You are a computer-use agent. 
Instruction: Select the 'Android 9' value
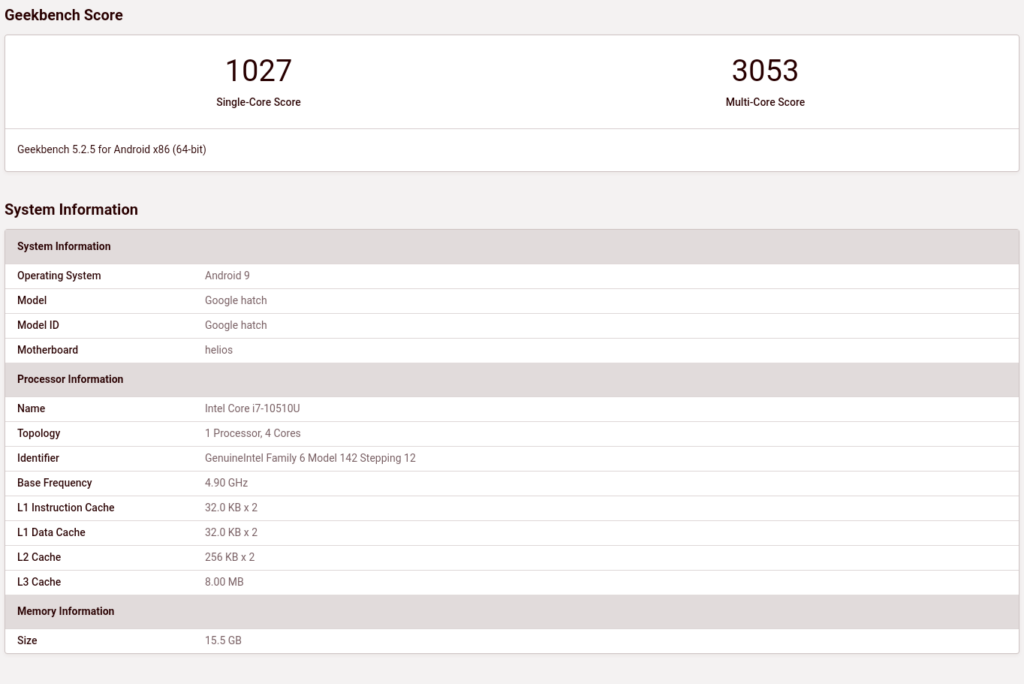tap(227, 276)
